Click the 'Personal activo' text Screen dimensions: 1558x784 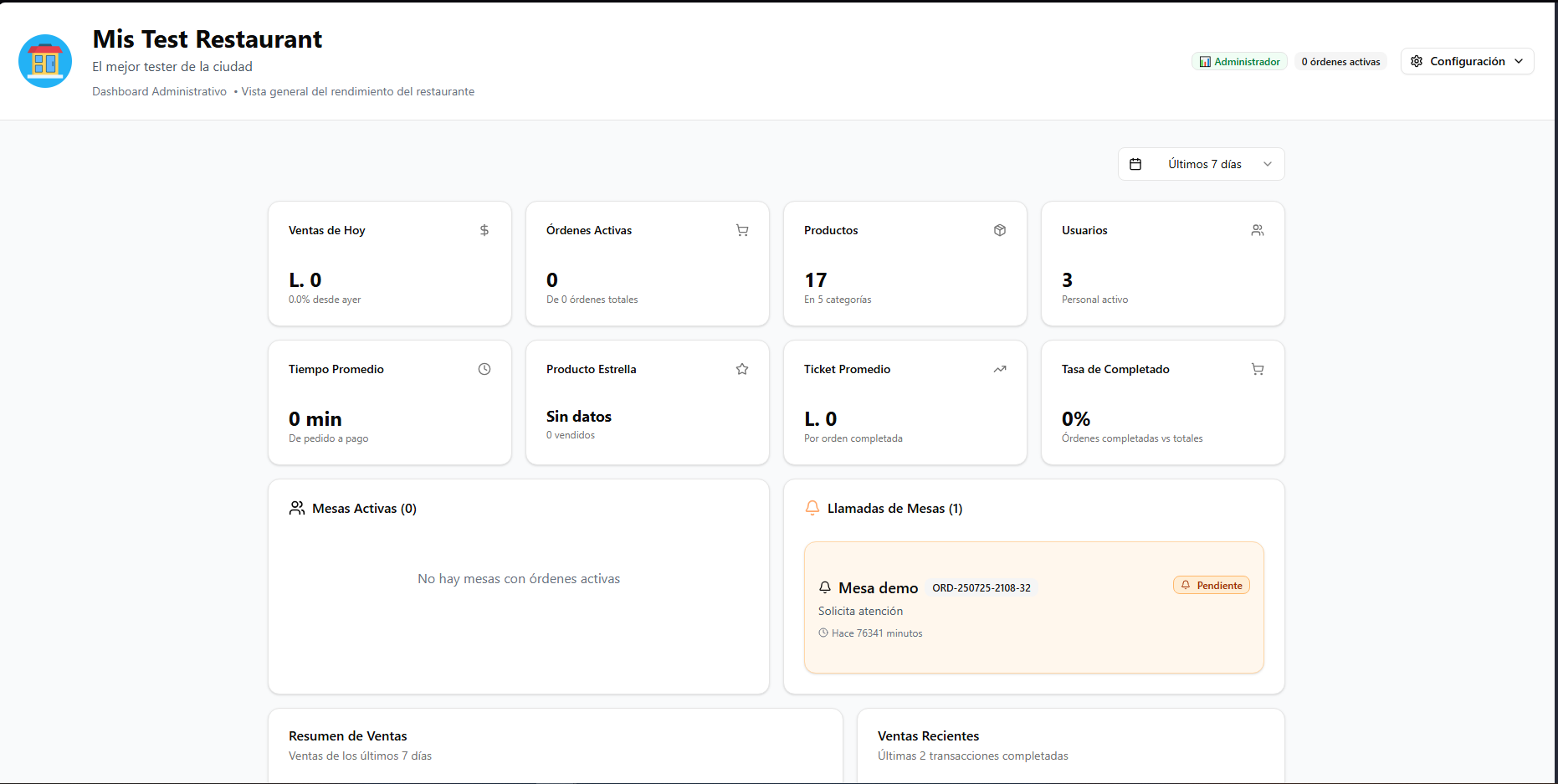(1094, 300)
